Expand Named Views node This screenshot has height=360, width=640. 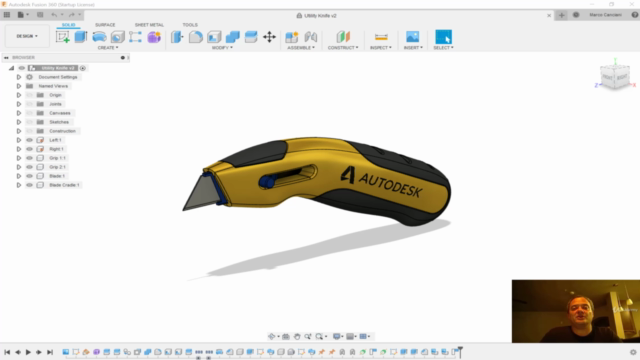[19, 86]
